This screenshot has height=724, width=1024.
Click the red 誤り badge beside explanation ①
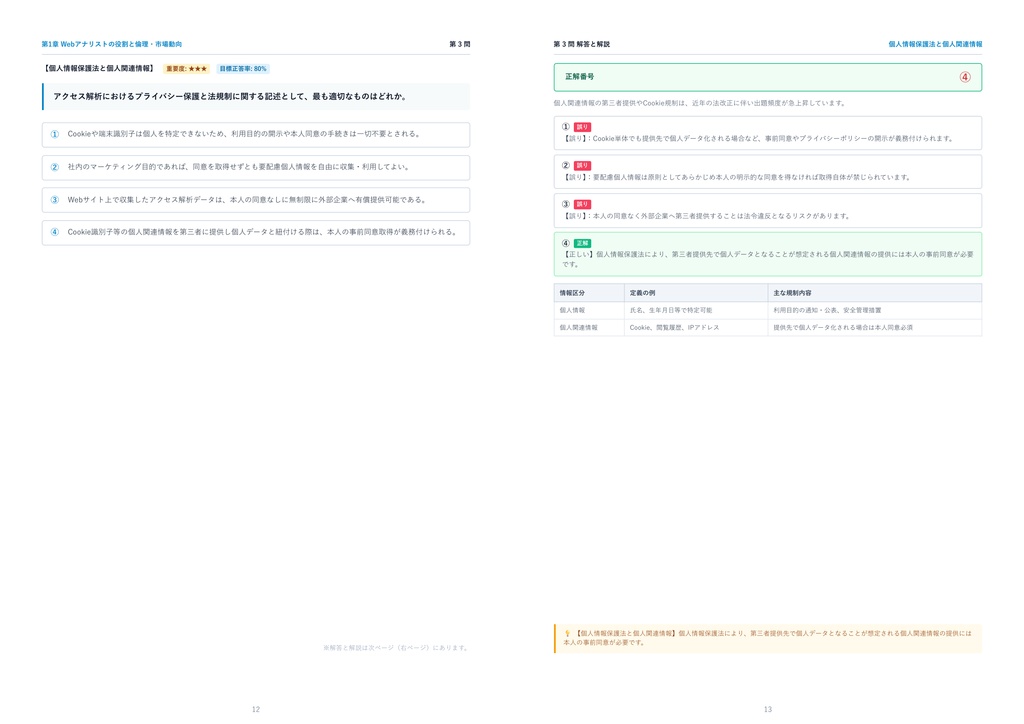[582, 127]
